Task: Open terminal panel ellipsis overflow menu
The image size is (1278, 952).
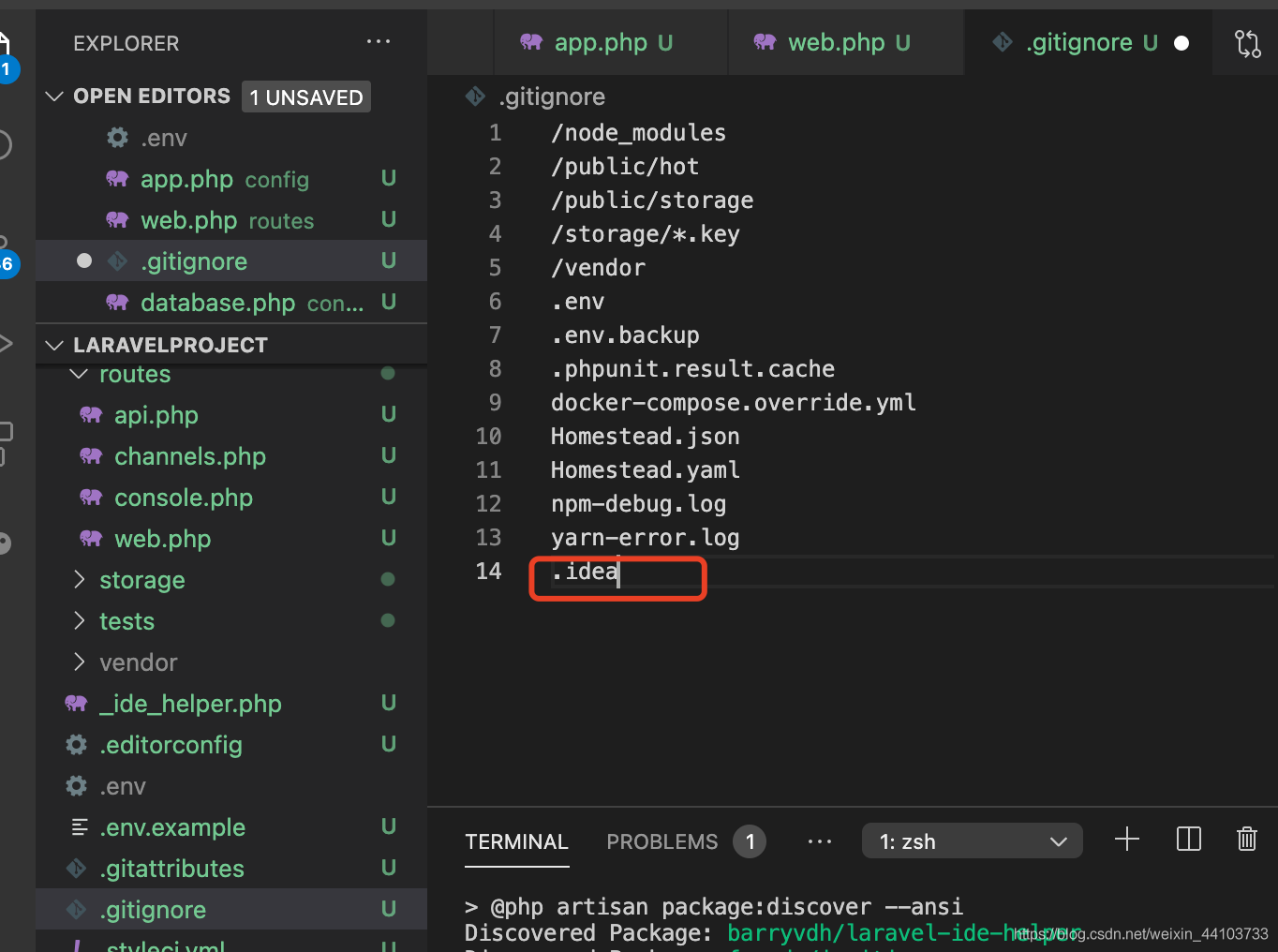Action: (x=820, y=841)
